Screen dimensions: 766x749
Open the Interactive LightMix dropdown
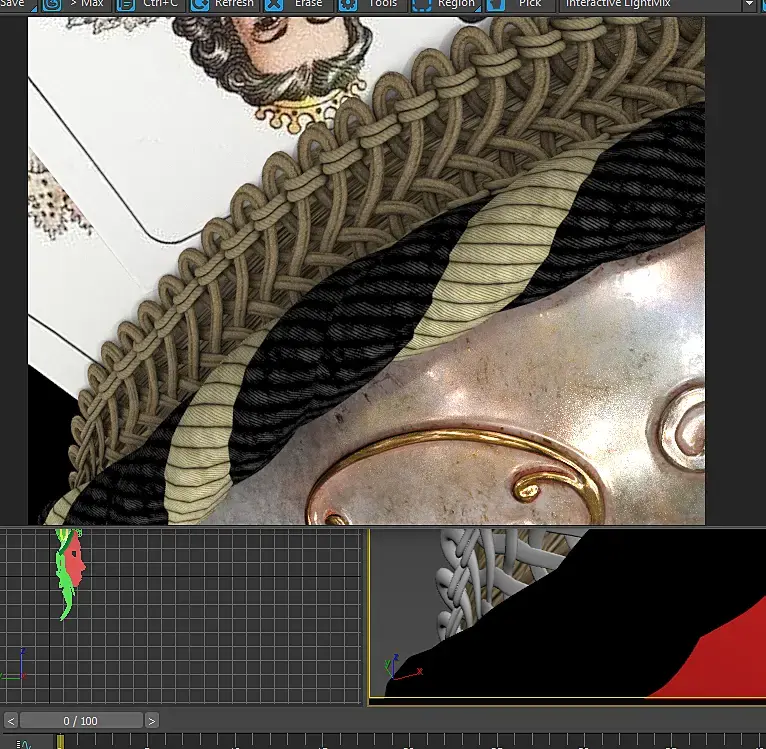[658, 5]
